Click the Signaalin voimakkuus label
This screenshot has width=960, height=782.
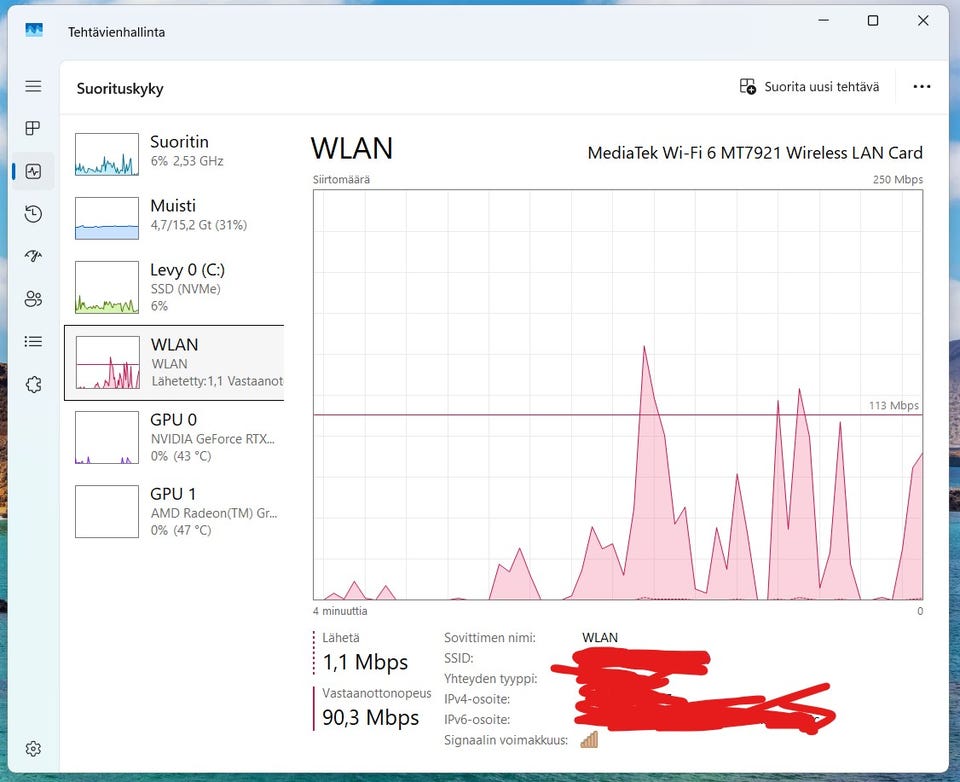point(506,740)
